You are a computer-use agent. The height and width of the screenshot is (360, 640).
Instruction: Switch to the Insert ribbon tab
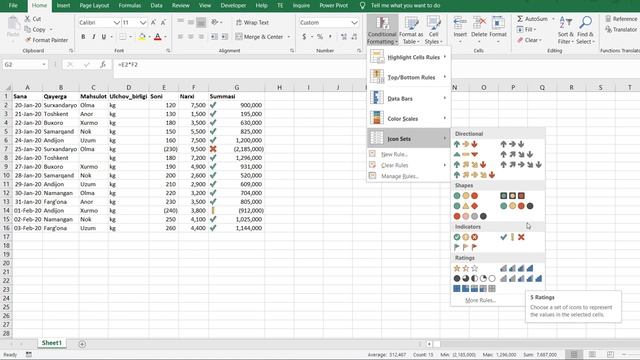click(63, 5)
